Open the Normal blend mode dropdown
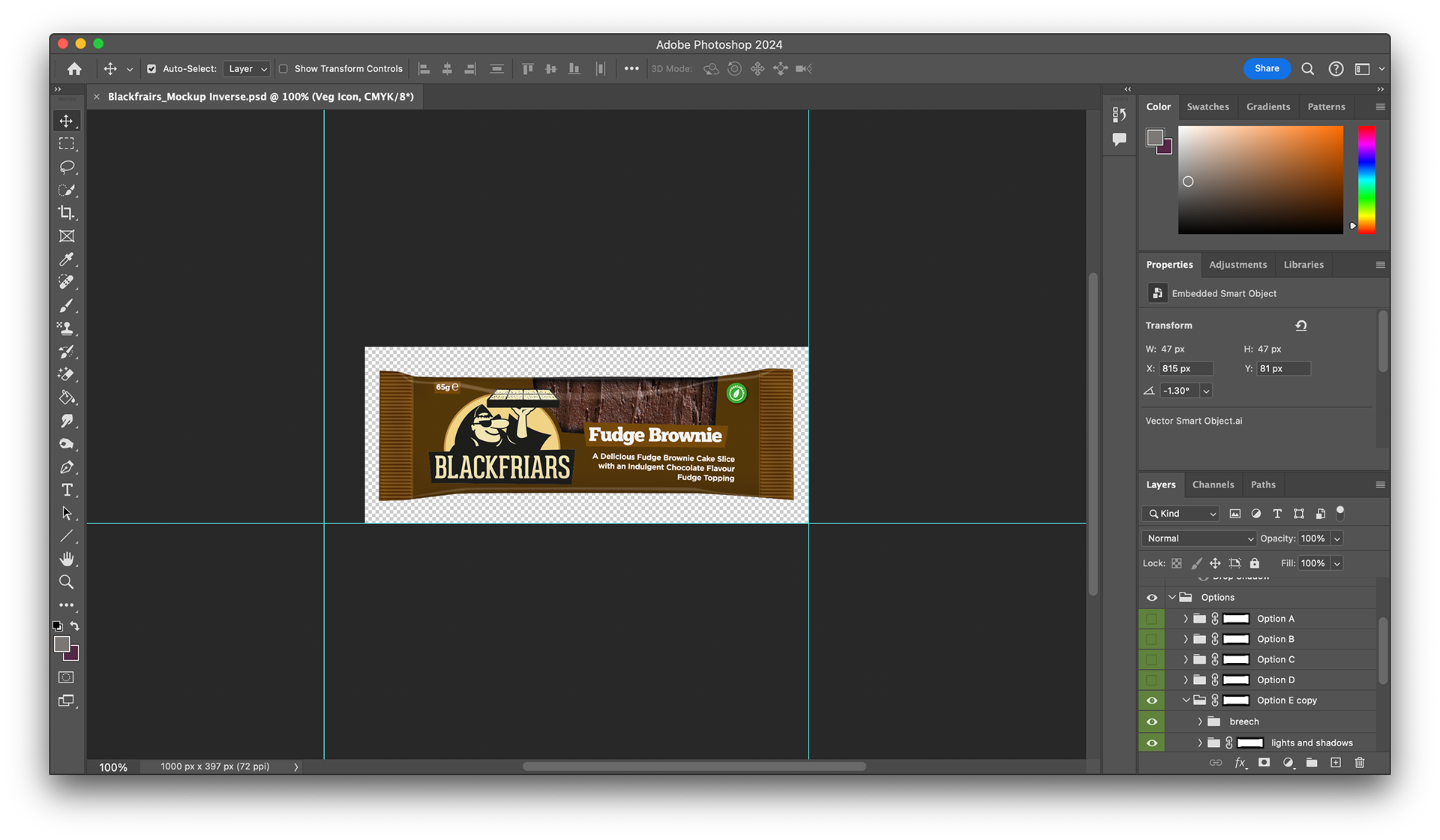Screen dimensions: 1440x840 (1199, 538)
